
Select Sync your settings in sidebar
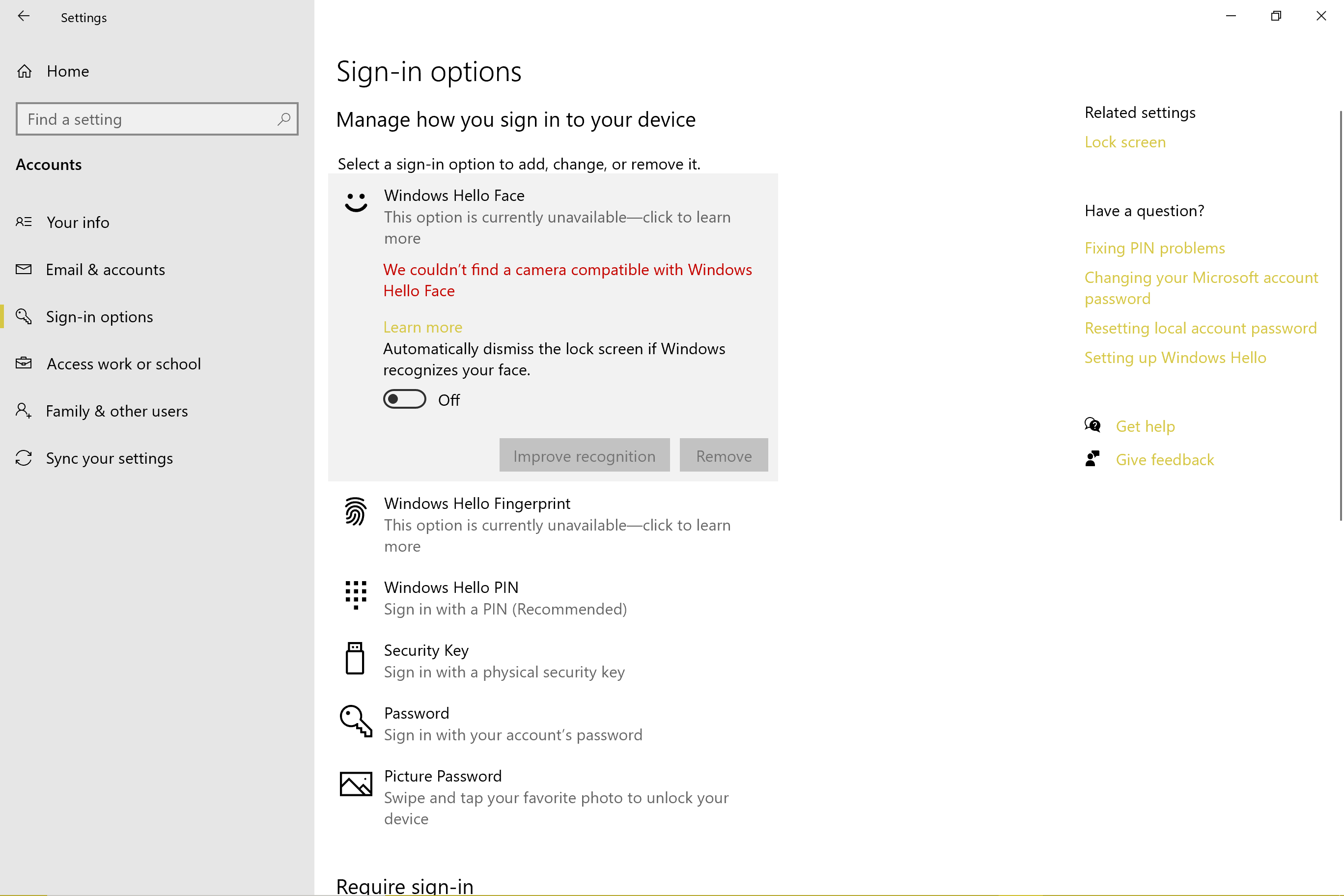click(109, 458)
